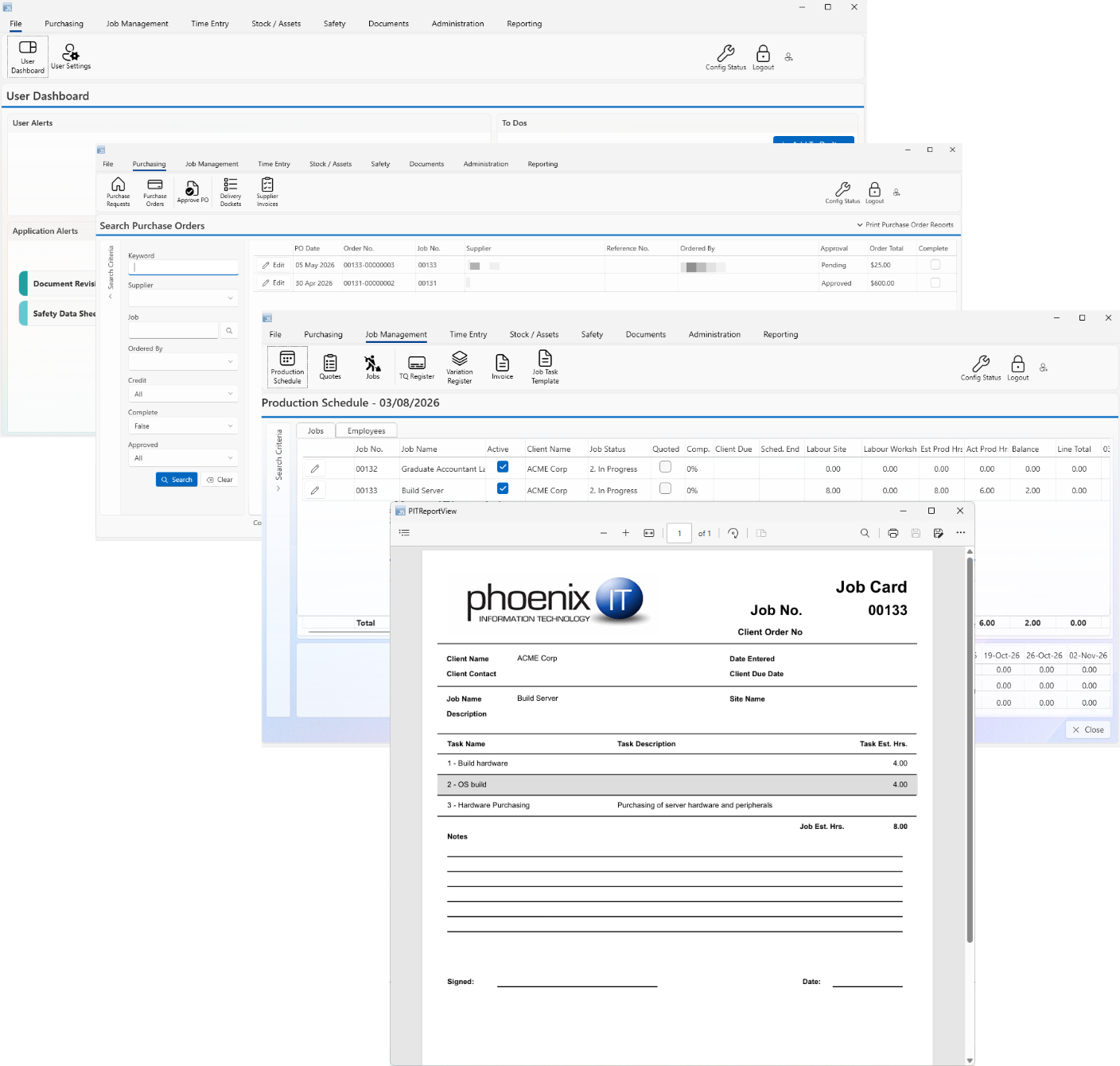This screenshot has height=1066, width=1120.
Task: Zoom out in the report viewer
Action: point(604,533)
